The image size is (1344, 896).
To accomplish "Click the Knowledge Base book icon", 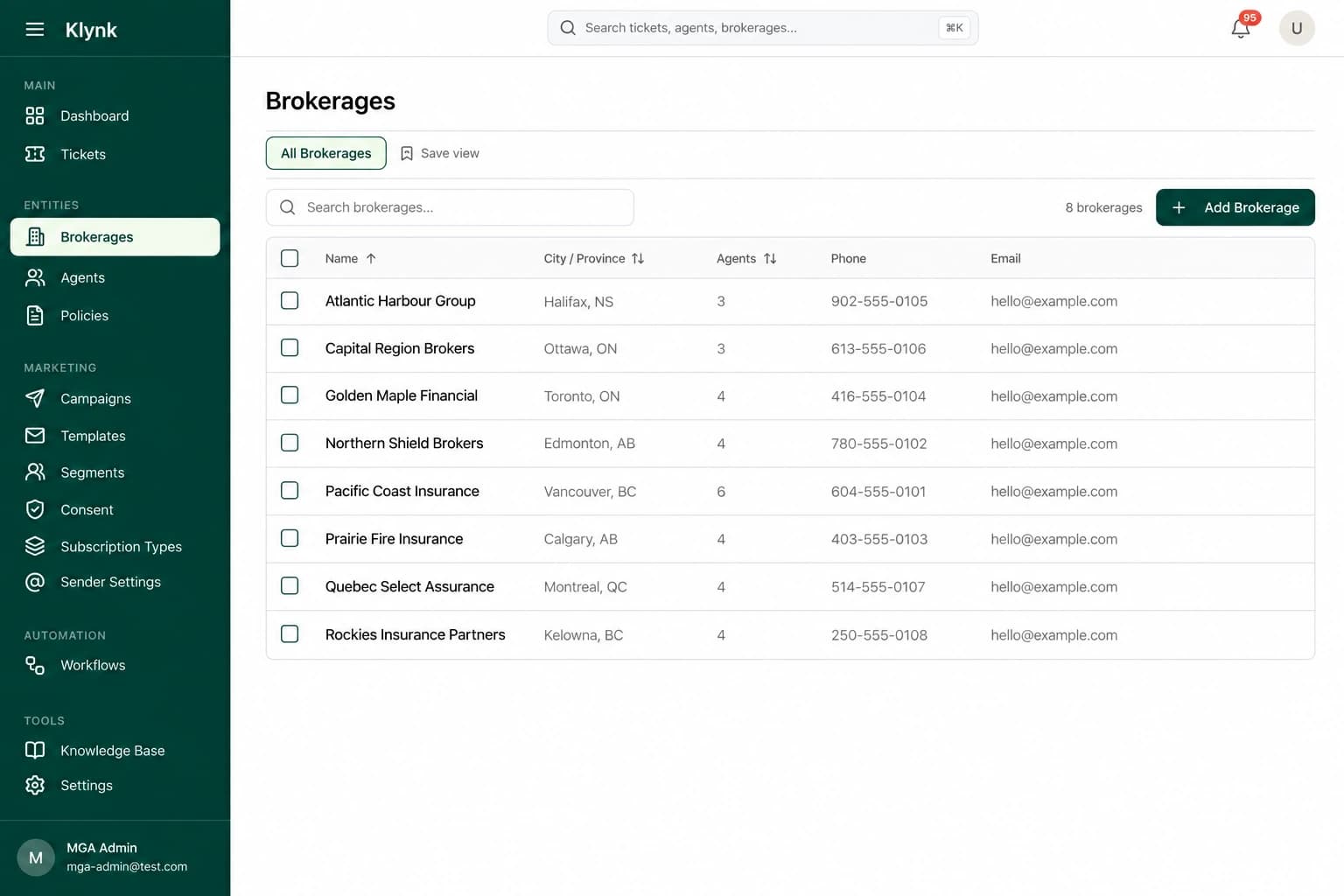I will point(35,750).
